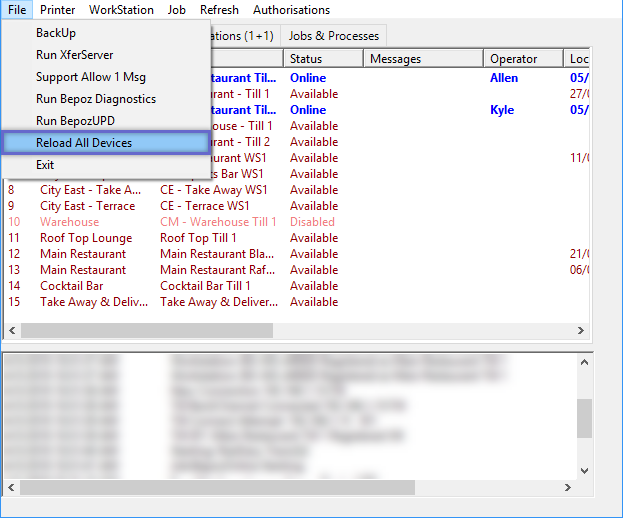Open the Printer menu
The width and height of the screenshot is (623, 518).
pyautogui.click(x=58, y=10)
